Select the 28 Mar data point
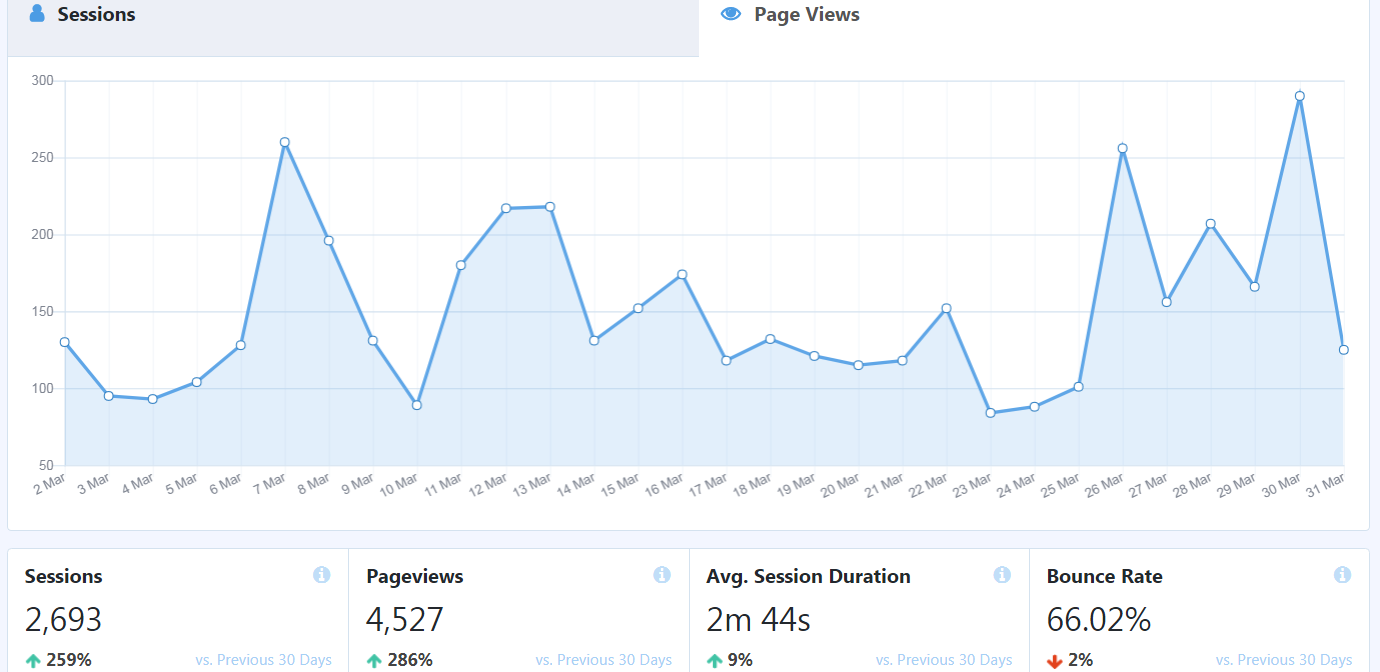1380x672 pixels. 1211,224
